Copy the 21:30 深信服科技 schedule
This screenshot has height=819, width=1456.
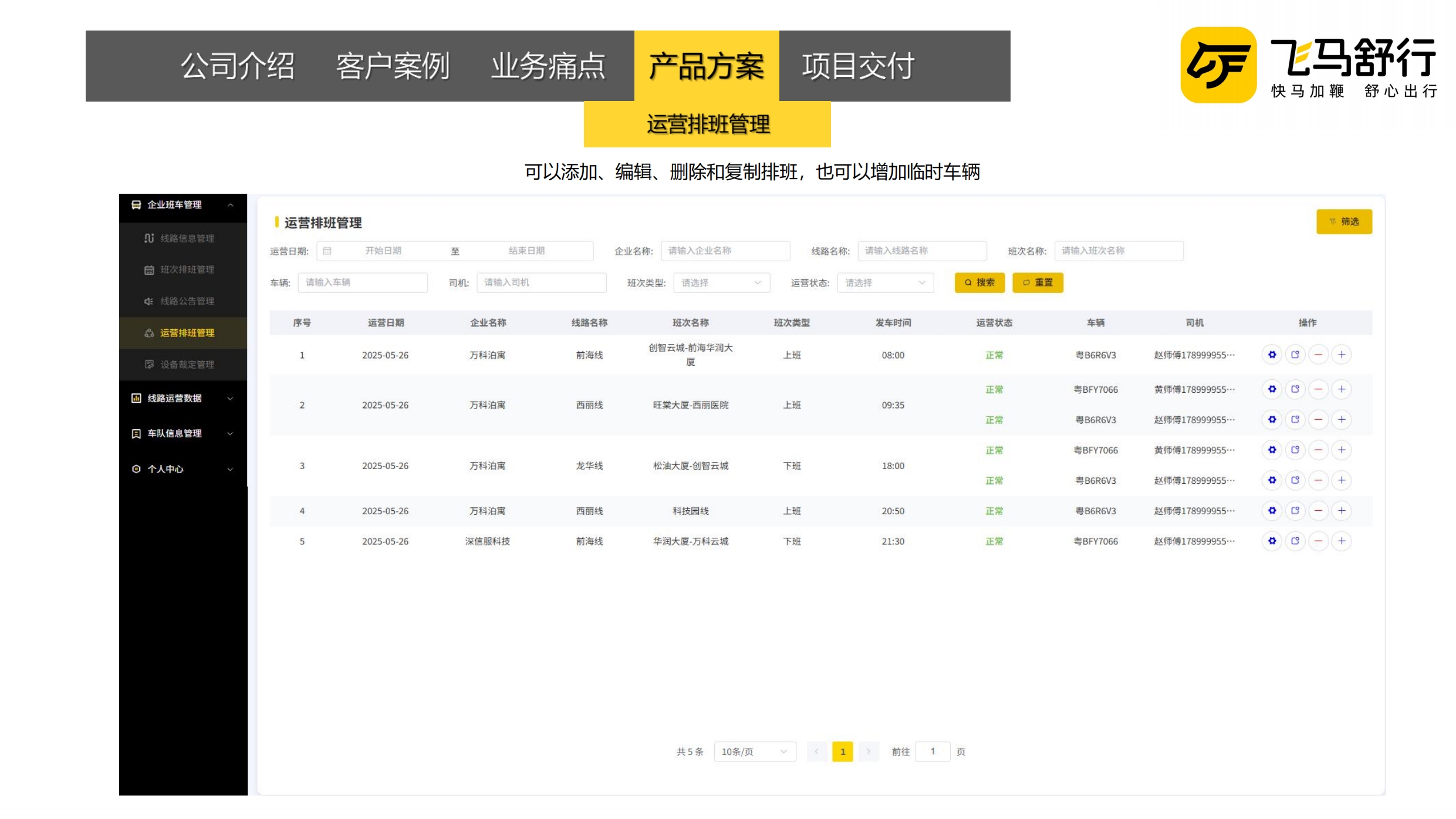click(1295, 541)
